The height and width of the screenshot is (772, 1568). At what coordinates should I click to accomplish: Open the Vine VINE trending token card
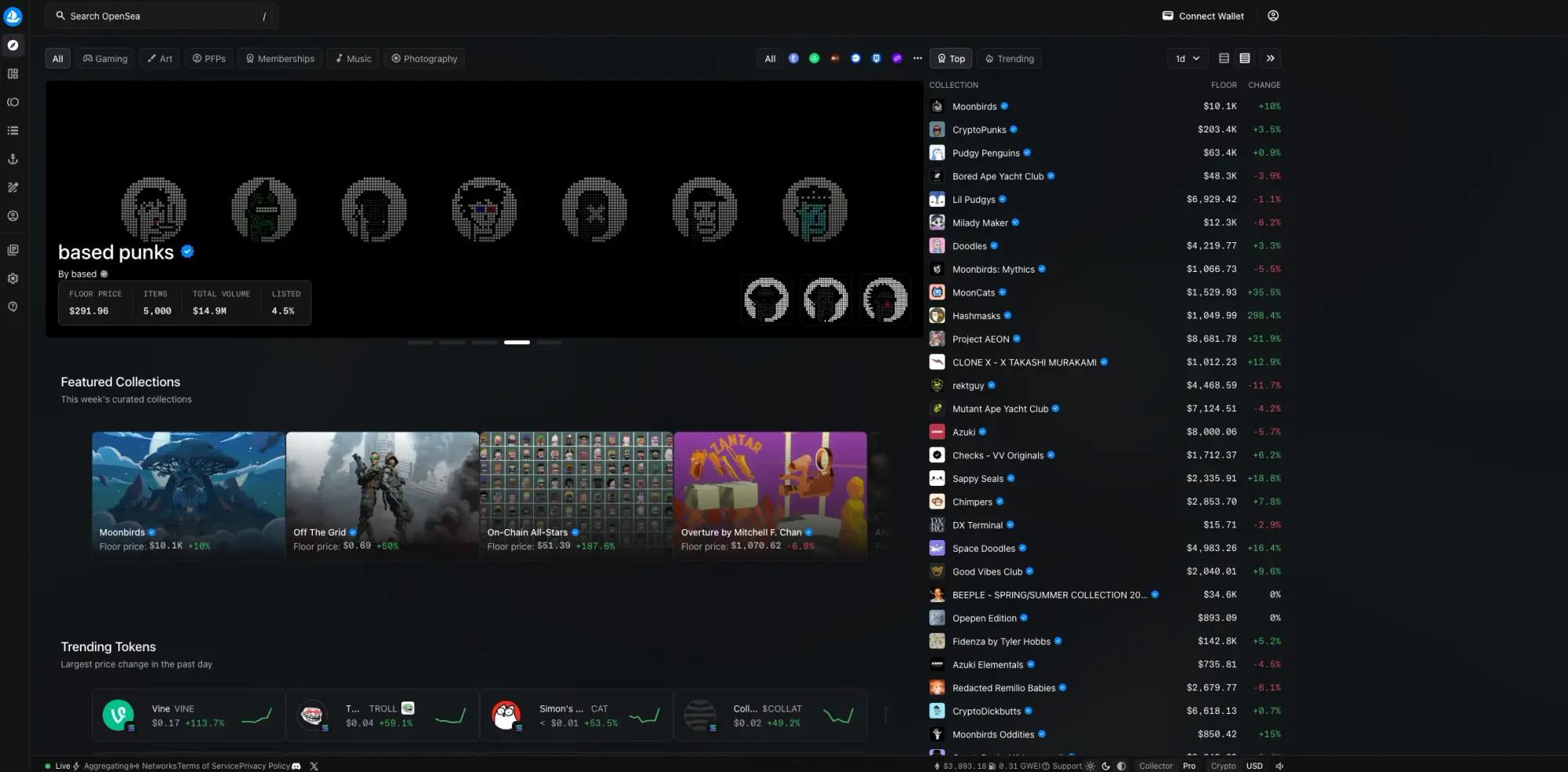[188, 715]
